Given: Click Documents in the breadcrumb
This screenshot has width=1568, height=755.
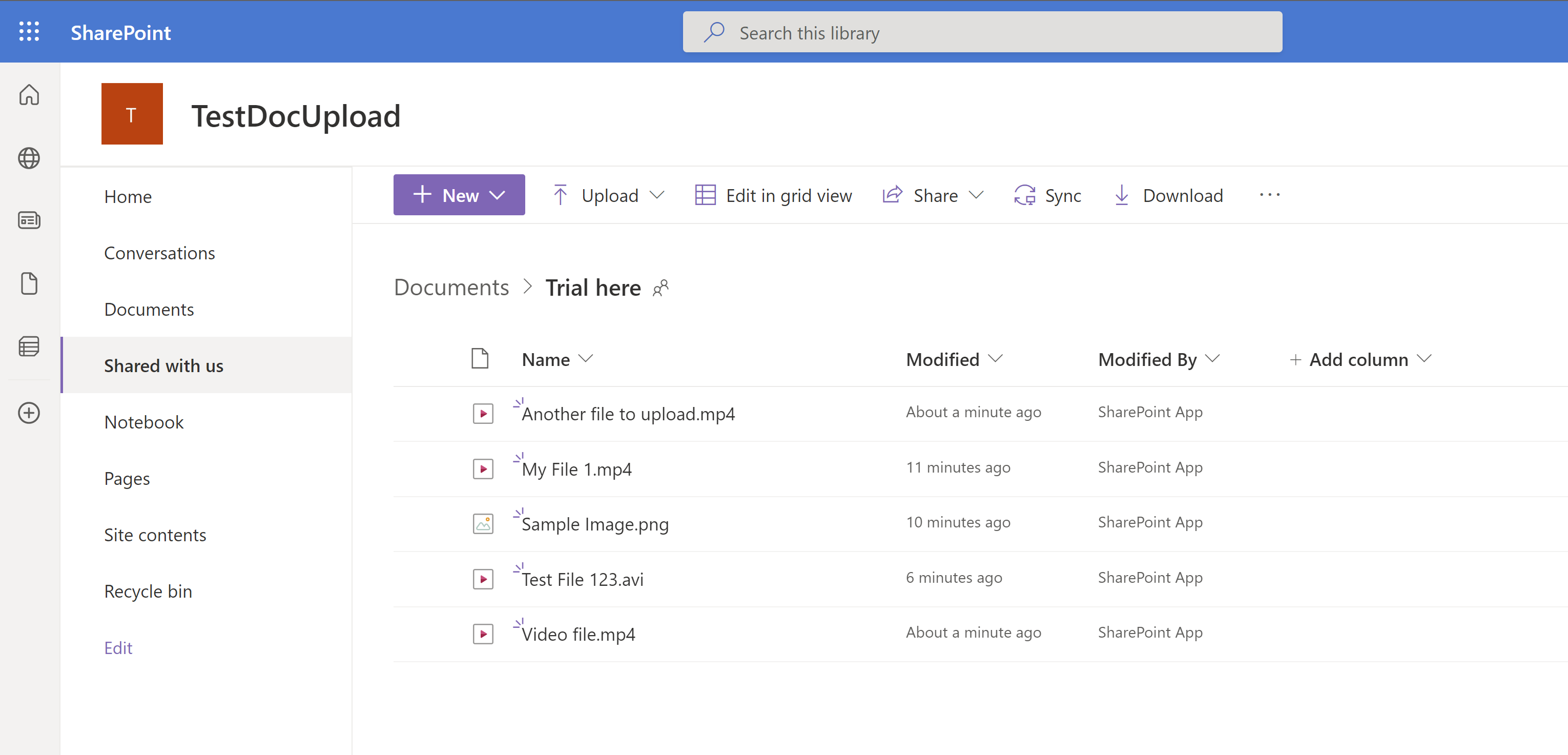Looking at the screenshot, I should tap(451, 288).
